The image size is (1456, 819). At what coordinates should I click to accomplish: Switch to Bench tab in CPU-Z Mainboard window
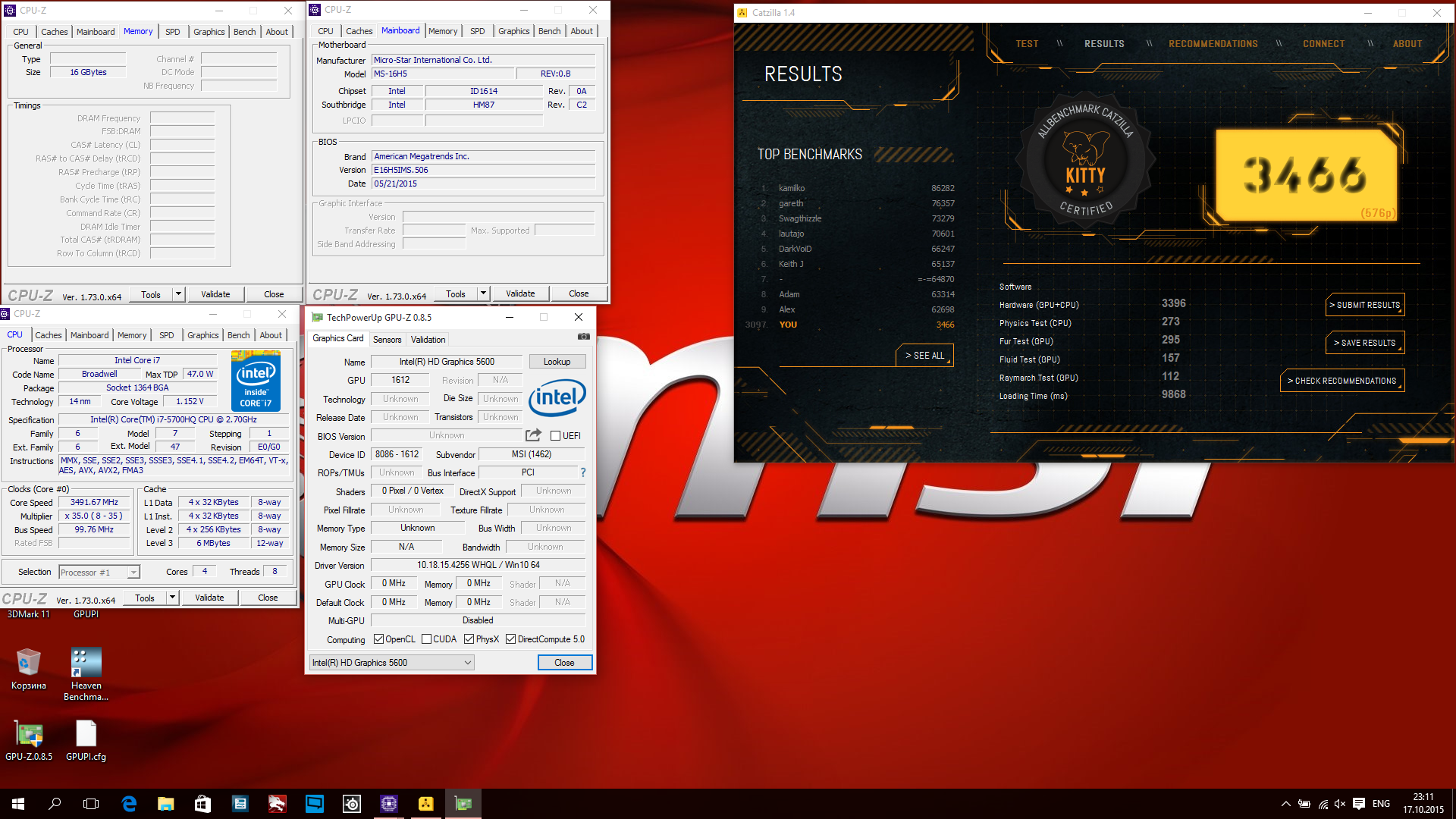click(550, 31)
